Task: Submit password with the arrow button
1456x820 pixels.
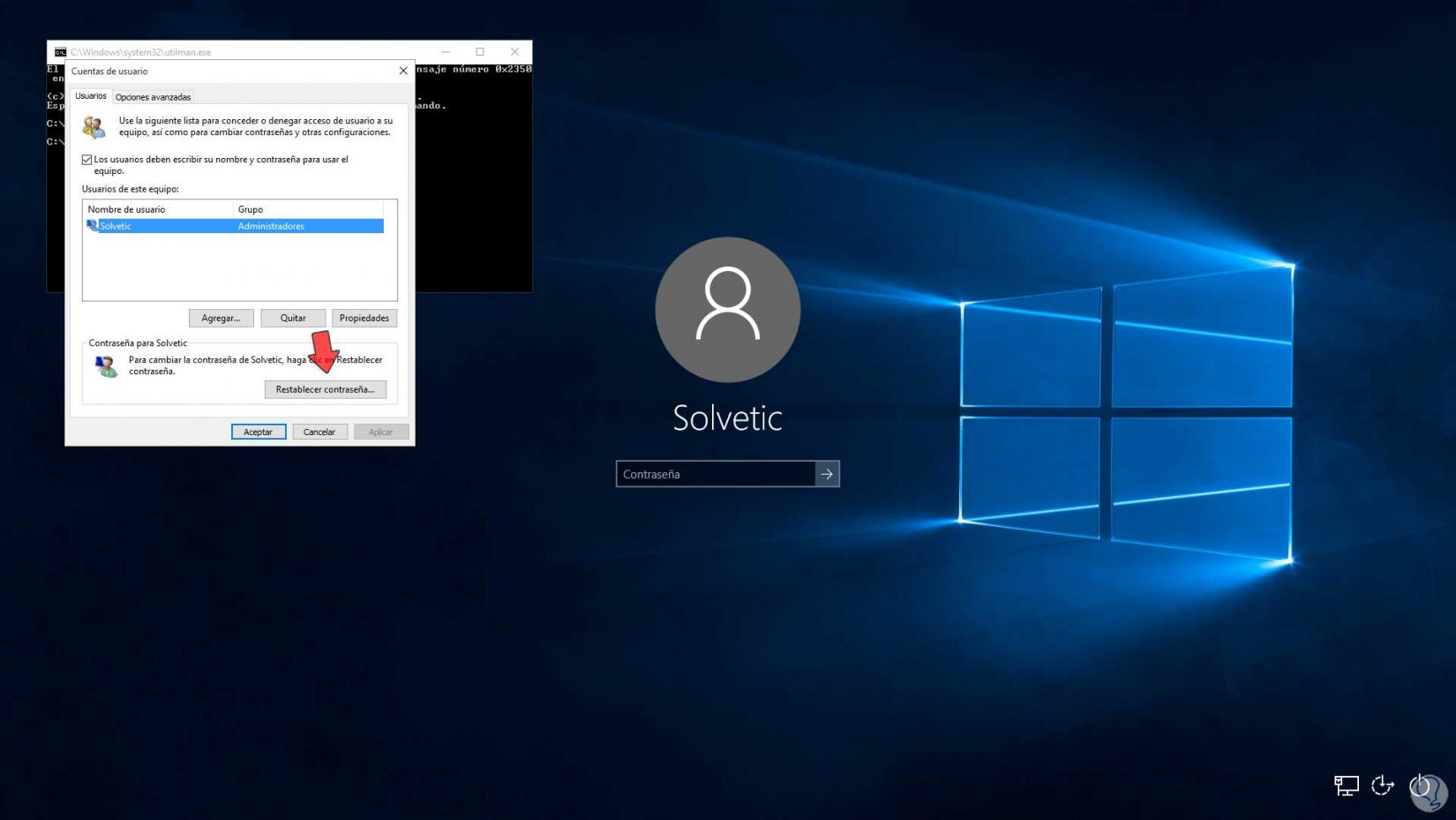Action: coord(827,474)
